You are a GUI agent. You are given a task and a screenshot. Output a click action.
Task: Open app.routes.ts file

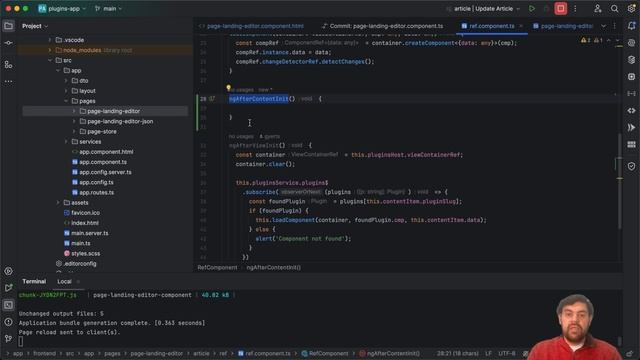click(96, 192)
